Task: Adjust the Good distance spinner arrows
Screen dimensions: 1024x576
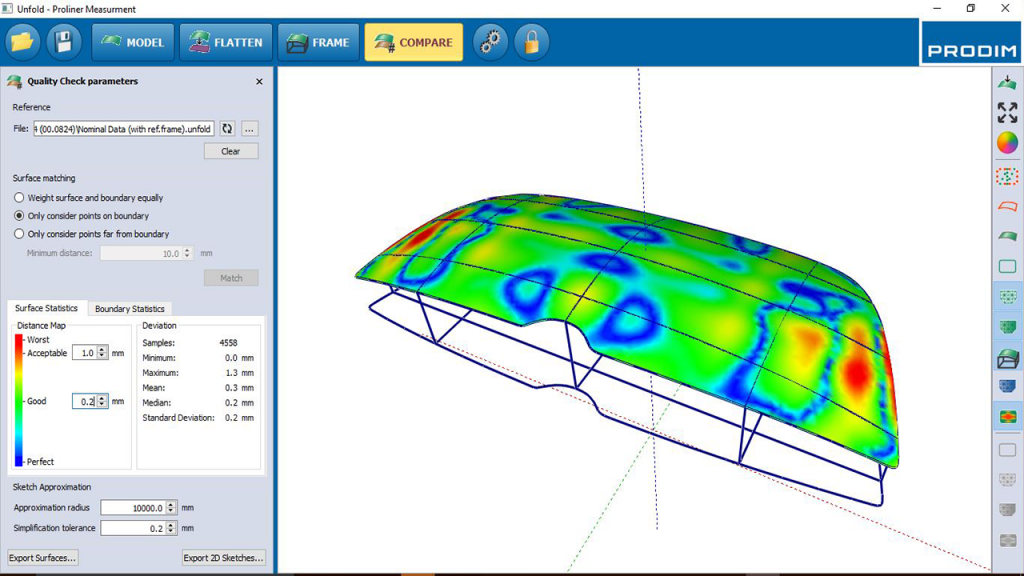Action: (x=102, y=401)
